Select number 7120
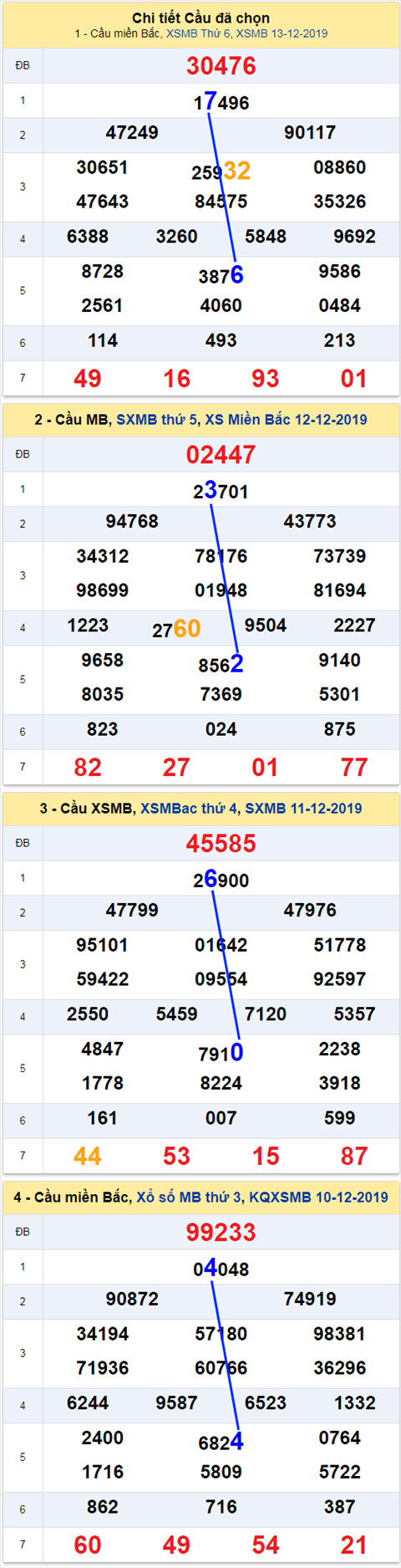The width and height of the screenshot is (401, 1568). [266, 1014]
